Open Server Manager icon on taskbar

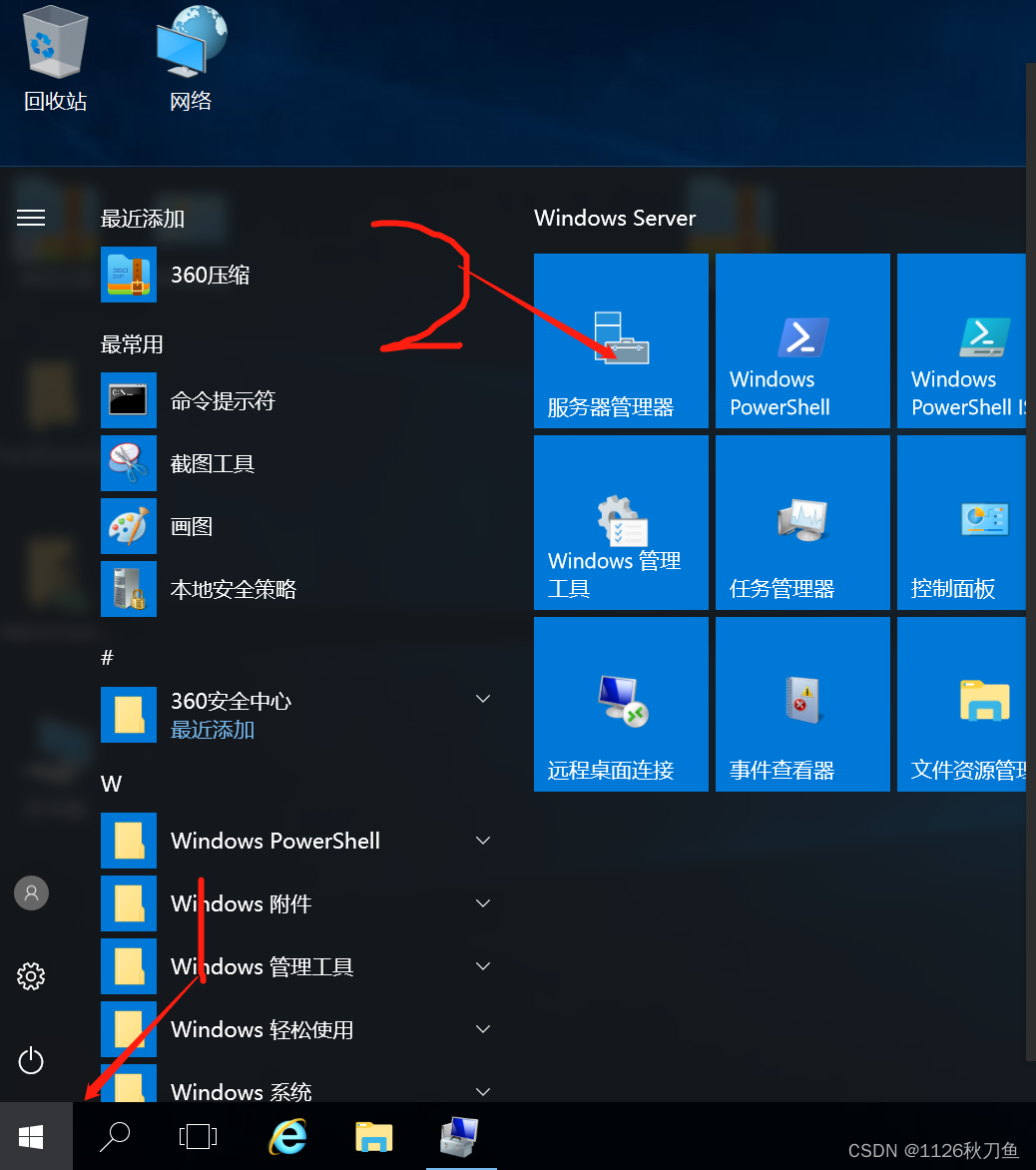click(460, 1136)
